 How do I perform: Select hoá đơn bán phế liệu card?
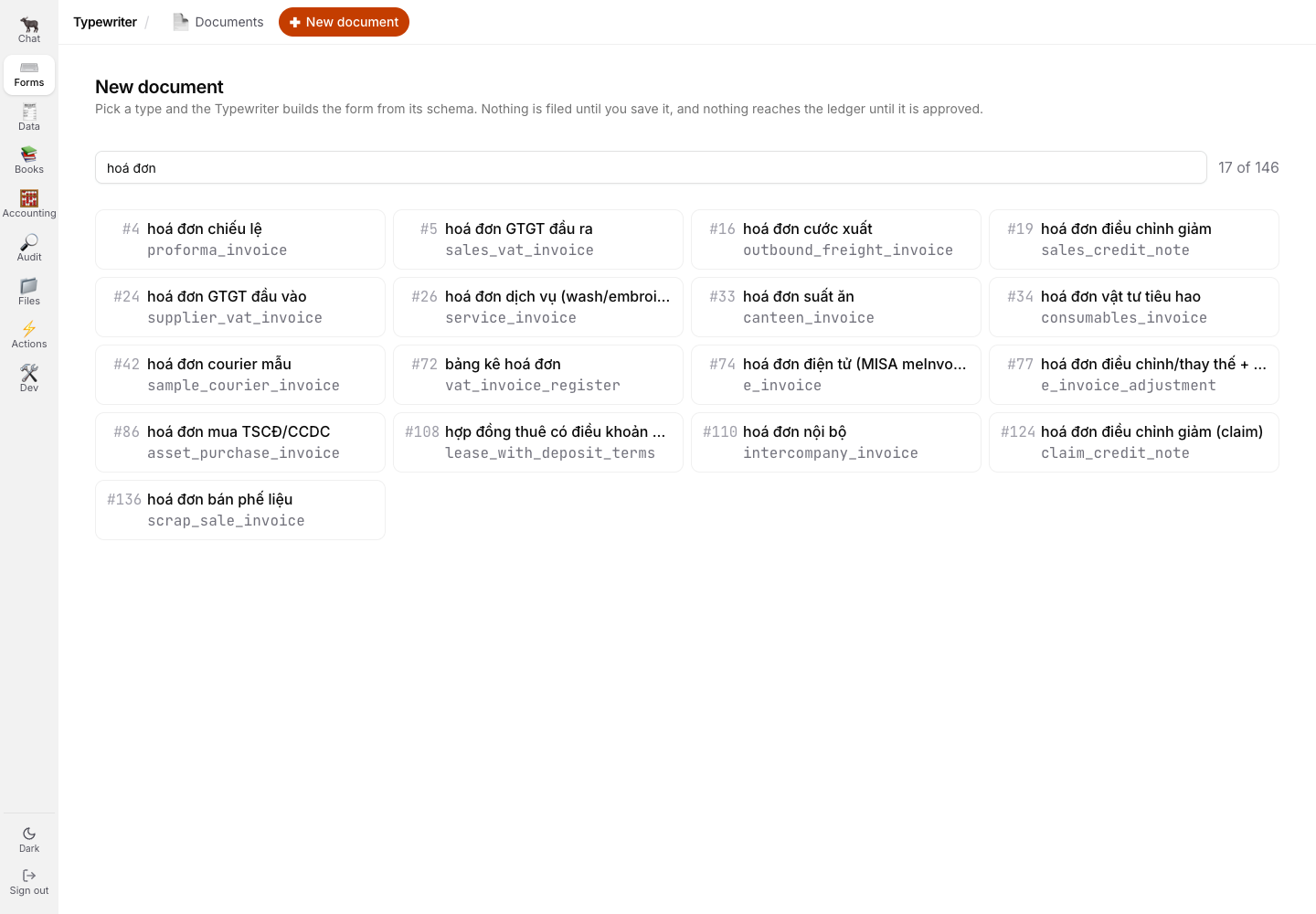point(240,510)
